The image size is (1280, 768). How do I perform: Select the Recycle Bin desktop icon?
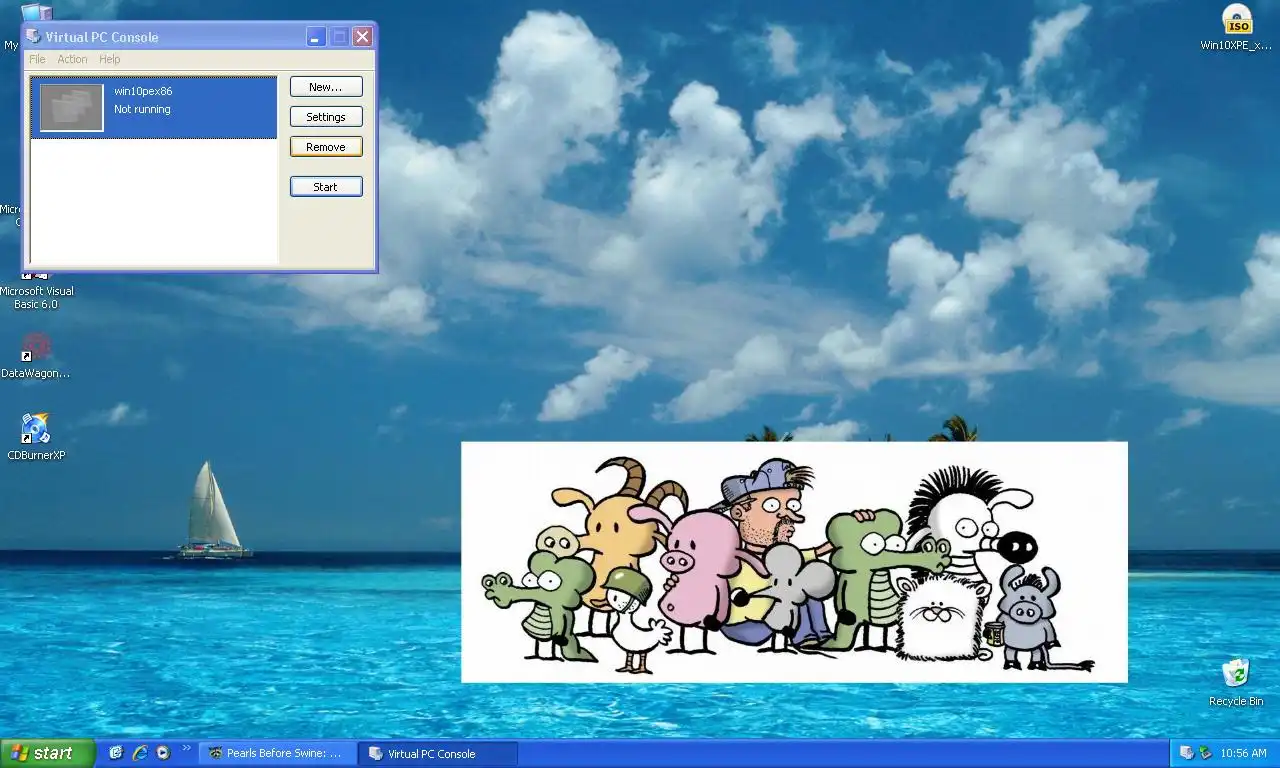point(1236,682)
